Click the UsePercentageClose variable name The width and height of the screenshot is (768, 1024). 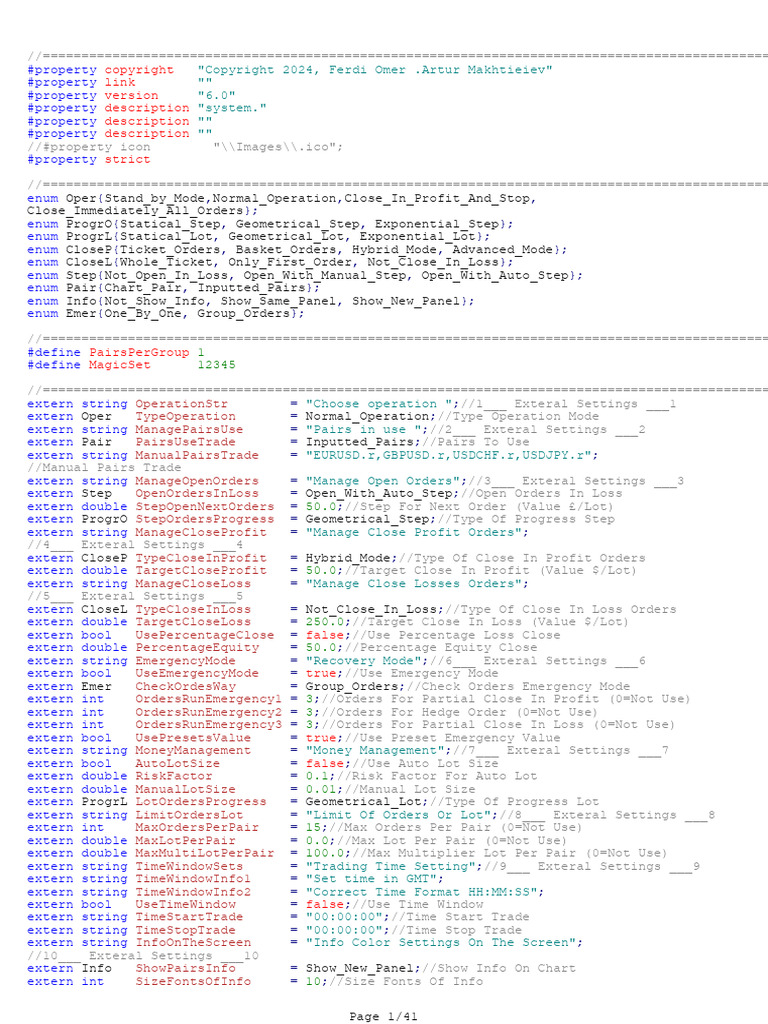[204, 635]
